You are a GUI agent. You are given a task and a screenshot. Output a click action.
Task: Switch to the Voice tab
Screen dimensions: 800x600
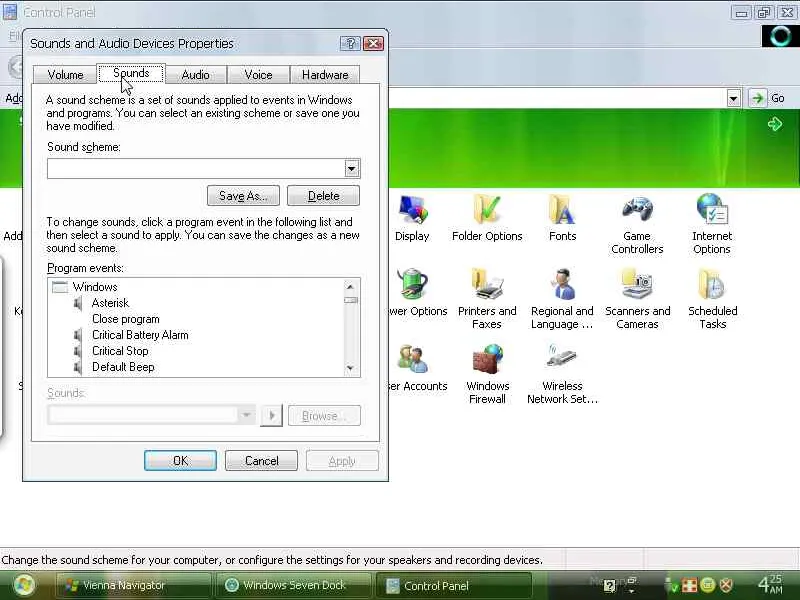coord(258,74)
